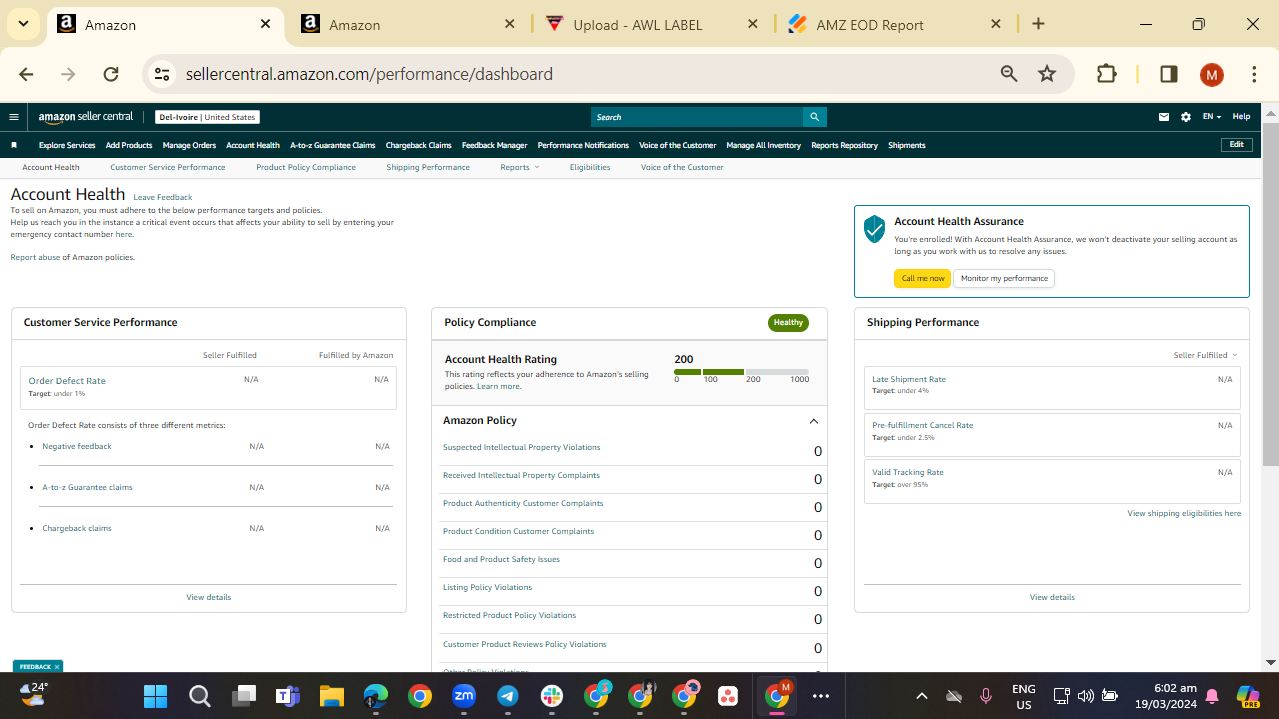
Task: Open the View shipping eligibilities here link
Action: pos(1184,513)
